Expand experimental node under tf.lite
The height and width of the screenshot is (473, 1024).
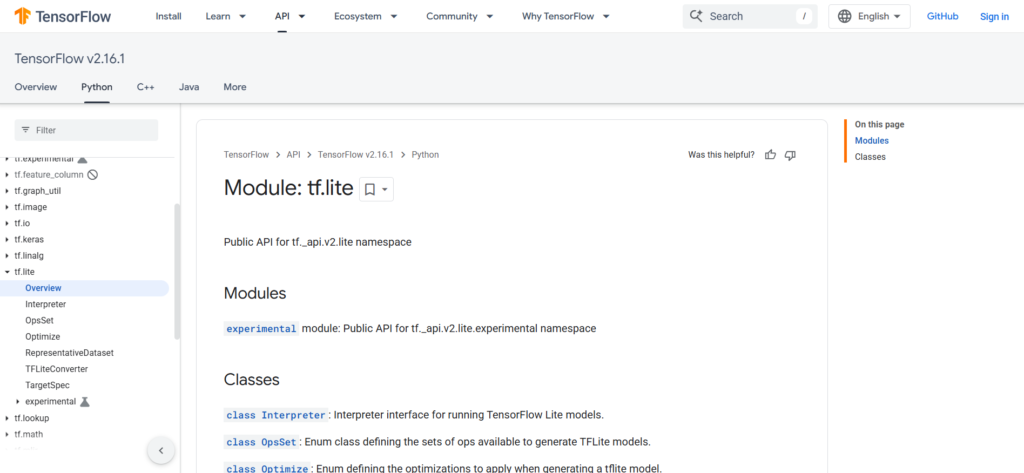tap(18, 401)
